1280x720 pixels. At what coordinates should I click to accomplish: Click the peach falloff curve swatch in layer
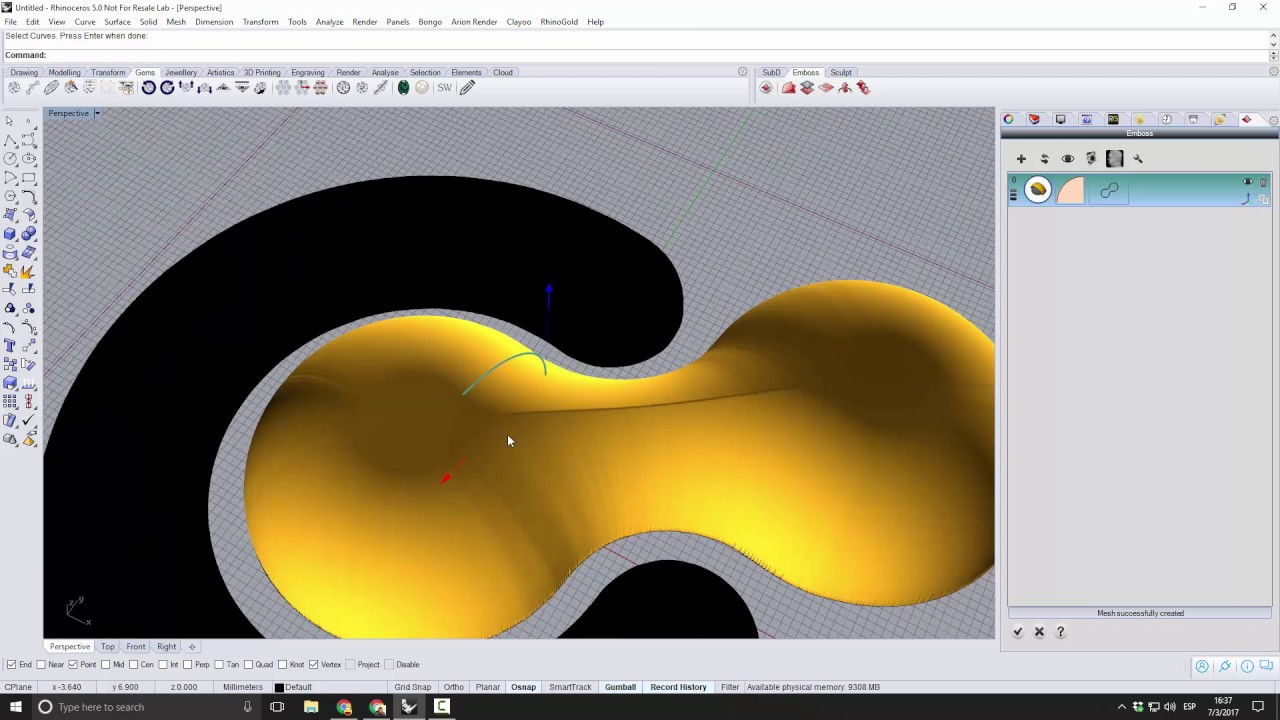[x=1070, y=190]
